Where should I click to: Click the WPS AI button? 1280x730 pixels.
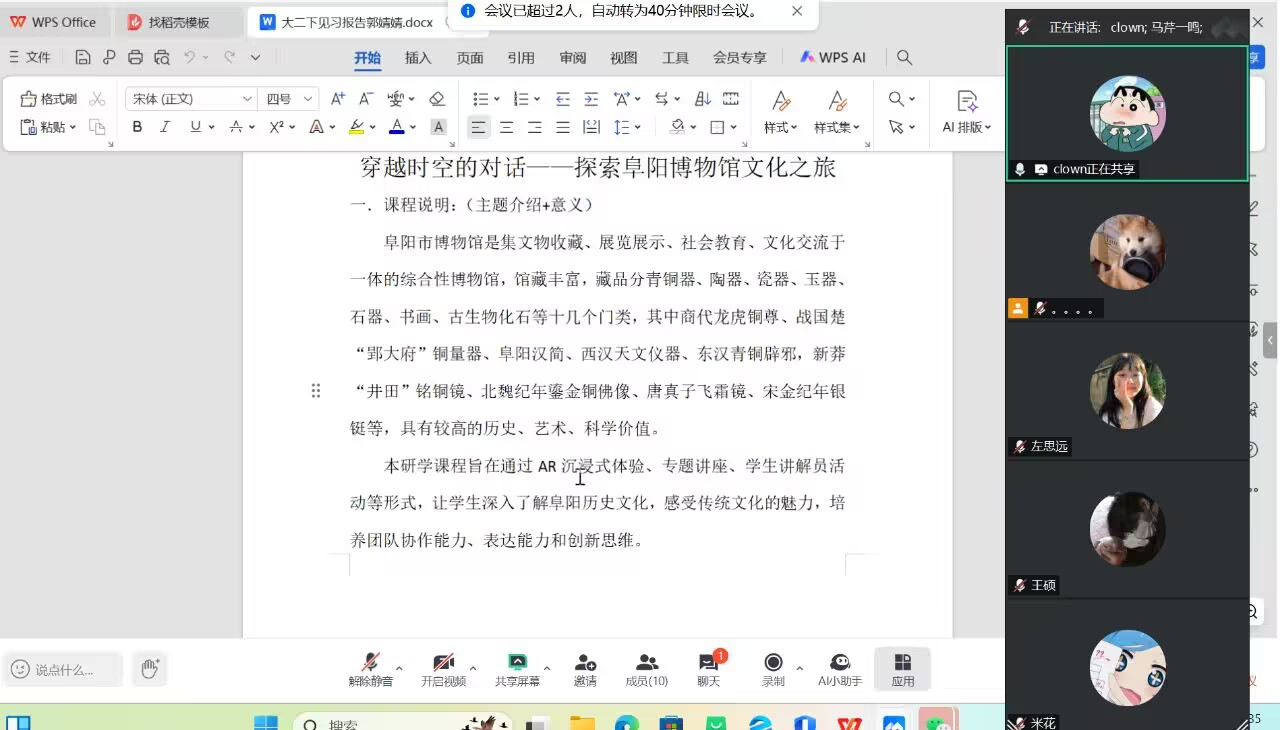pyautogui.click(x=832, y=58)
